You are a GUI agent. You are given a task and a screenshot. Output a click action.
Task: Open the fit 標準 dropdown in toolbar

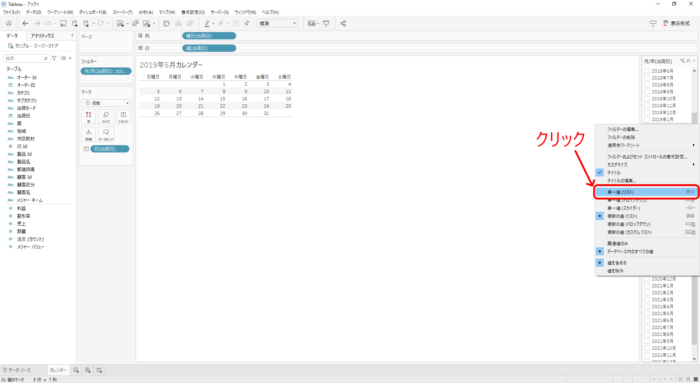[x=277, y=23]
